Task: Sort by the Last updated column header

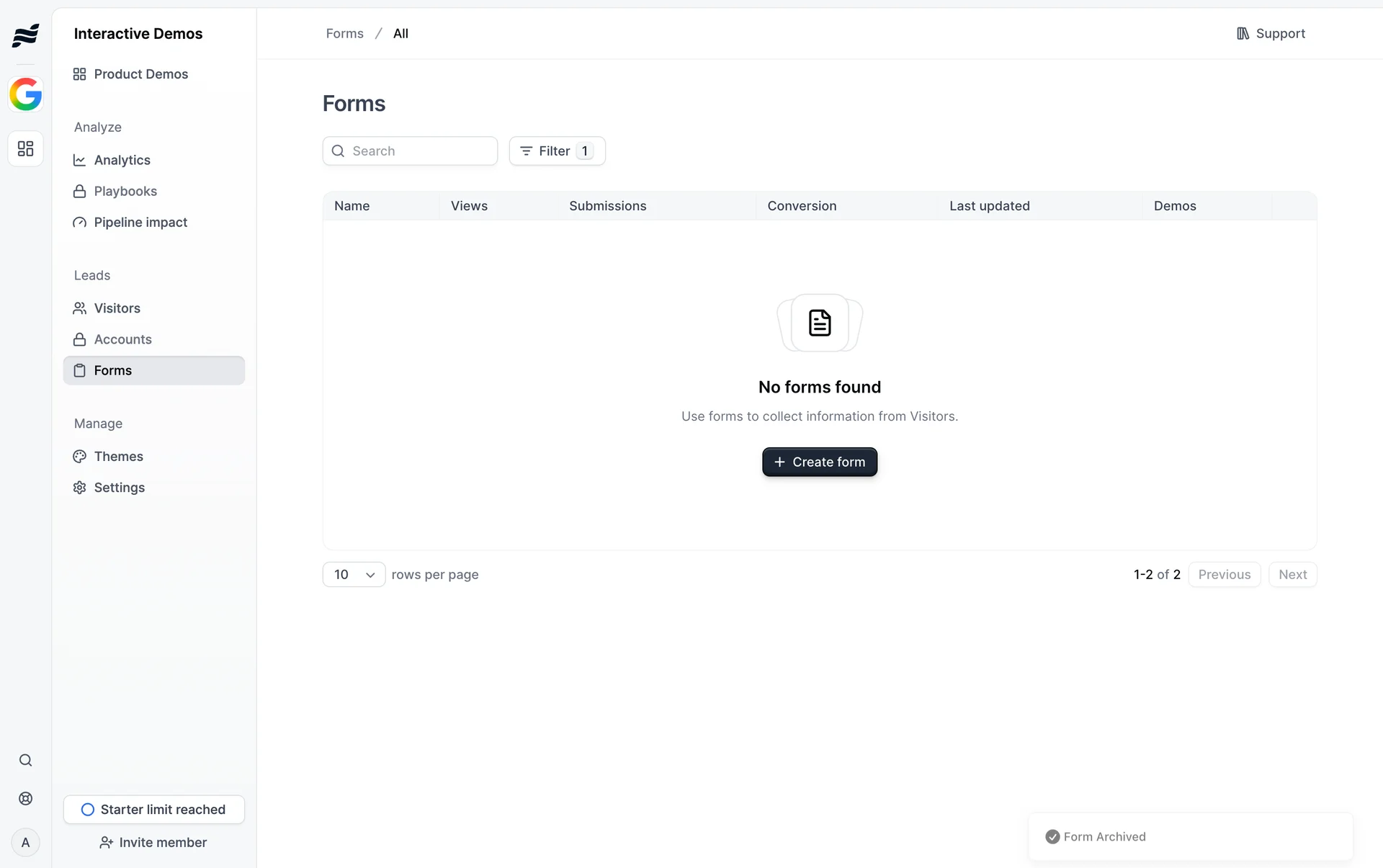Action: pyautogui.click(x=989, y=205)
